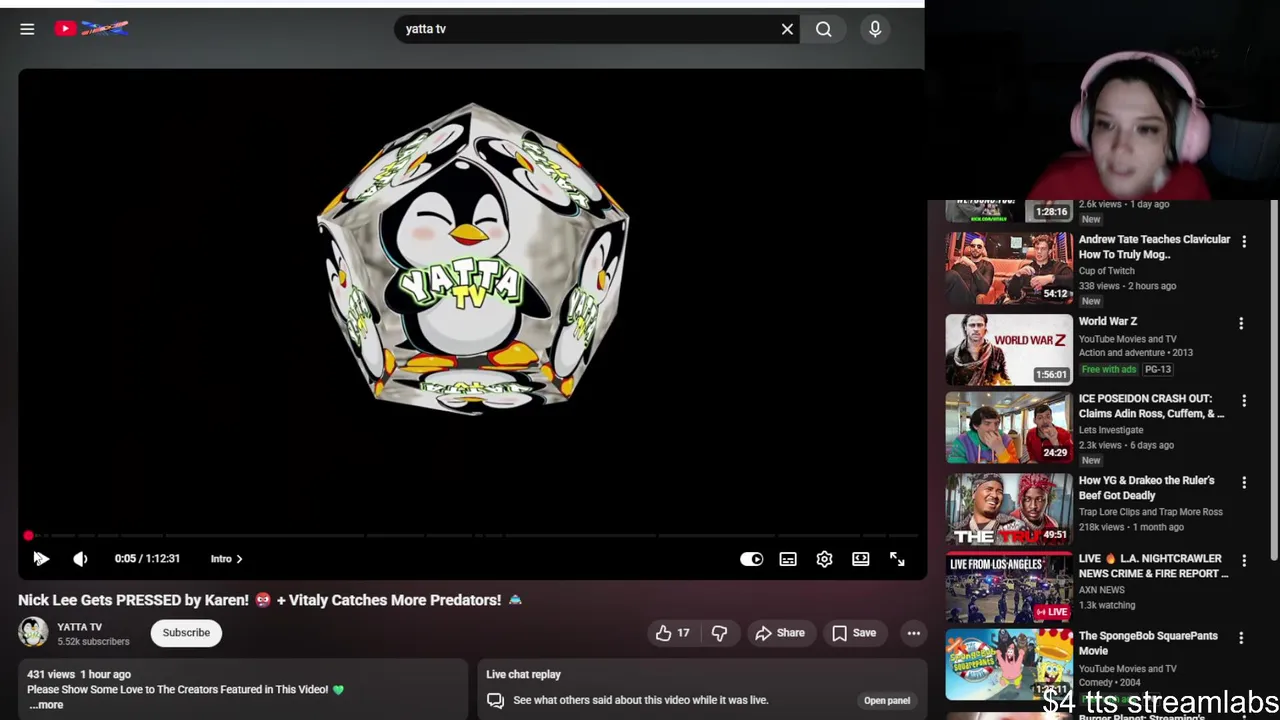Click 'Trap Lore Clips and Trap More Ross'

(1151, 512)
